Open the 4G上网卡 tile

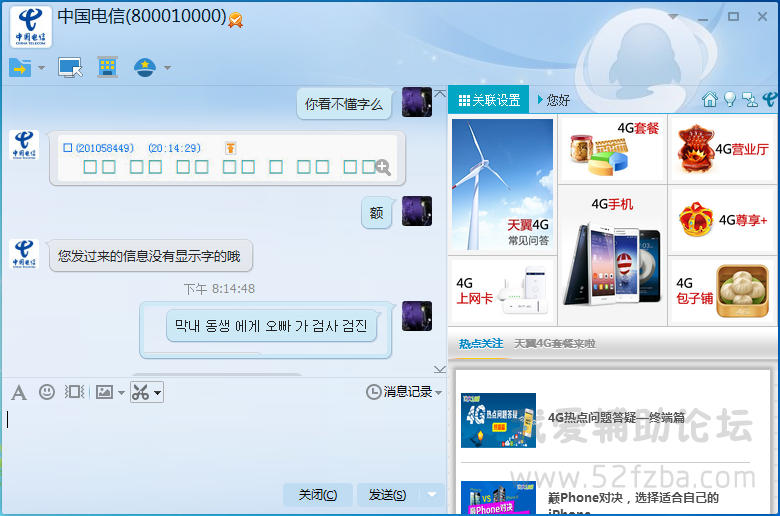(502, 291)
